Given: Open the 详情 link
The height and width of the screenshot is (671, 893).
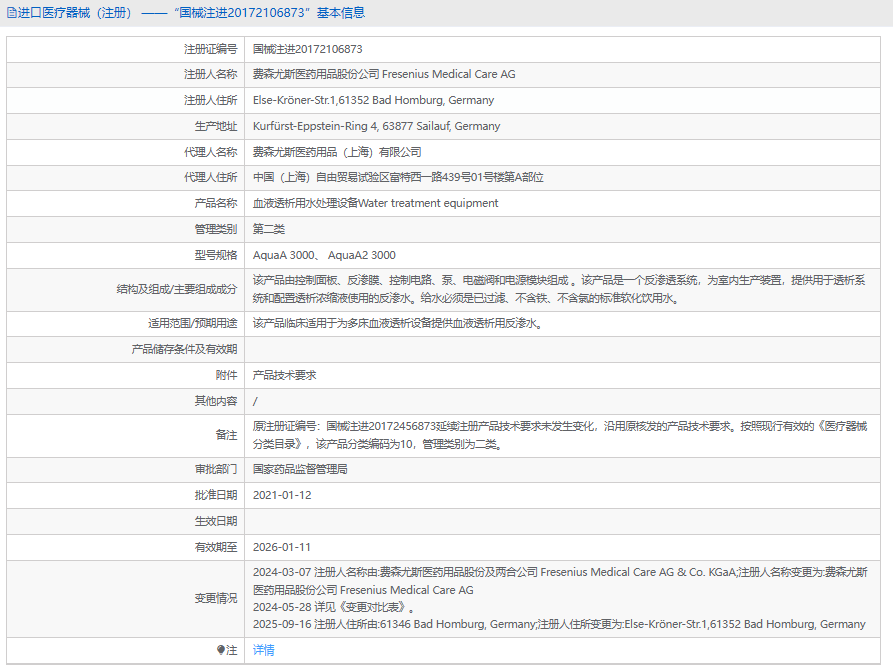Looking at the screenshot, I should [263, 650].
